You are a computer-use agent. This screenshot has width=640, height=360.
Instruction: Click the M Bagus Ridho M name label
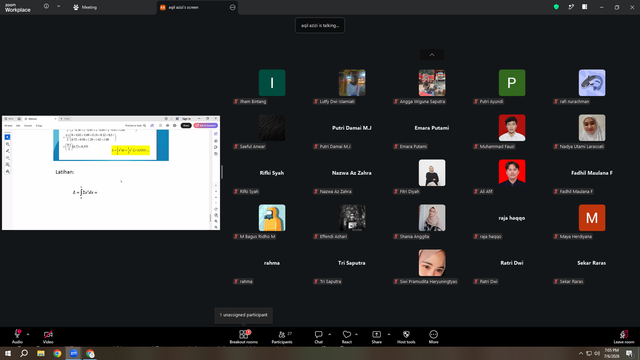254,236
